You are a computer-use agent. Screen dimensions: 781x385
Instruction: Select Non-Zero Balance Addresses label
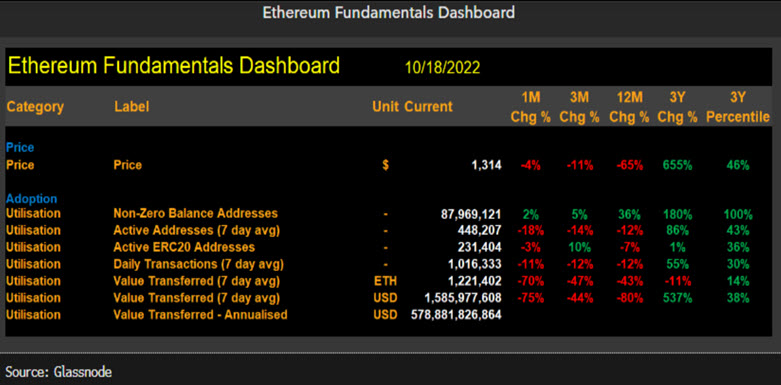195,214
